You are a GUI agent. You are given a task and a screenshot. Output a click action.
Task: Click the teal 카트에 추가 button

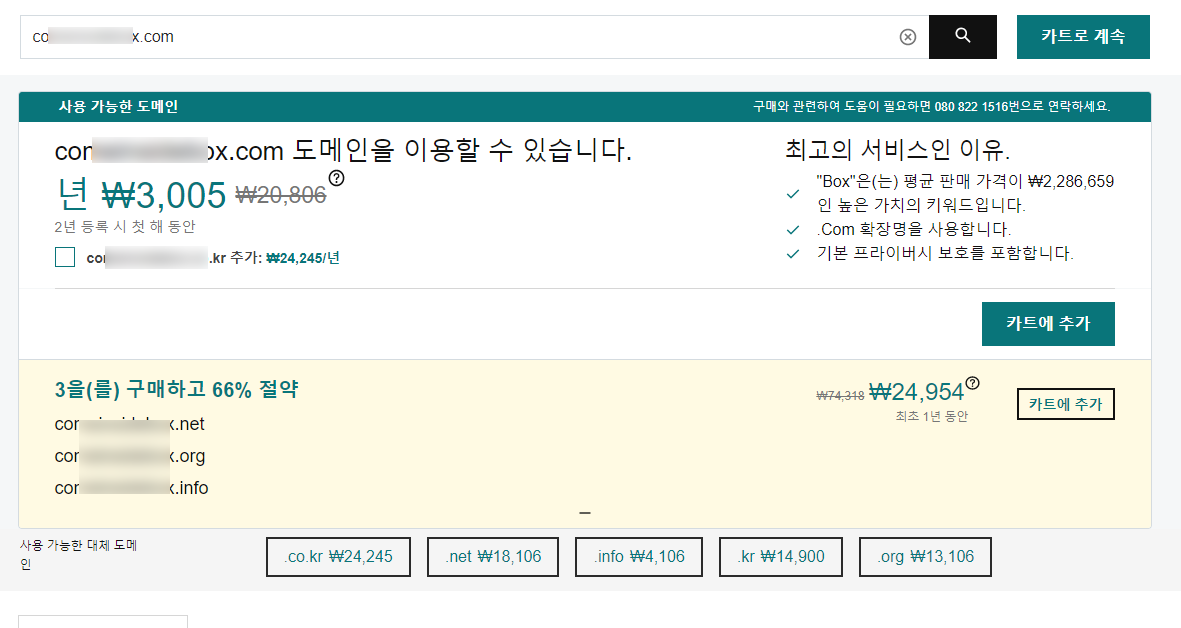click(1048, 323)
